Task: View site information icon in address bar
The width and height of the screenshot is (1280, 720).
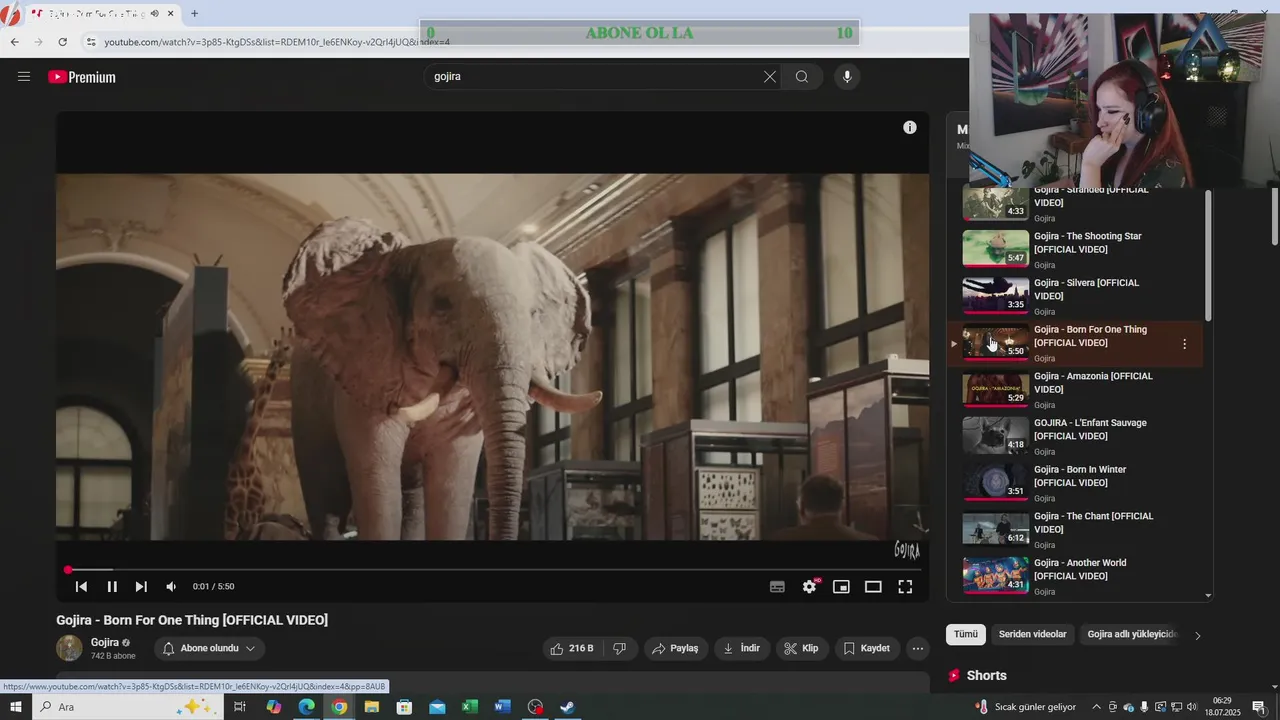Action: (91, 42)
